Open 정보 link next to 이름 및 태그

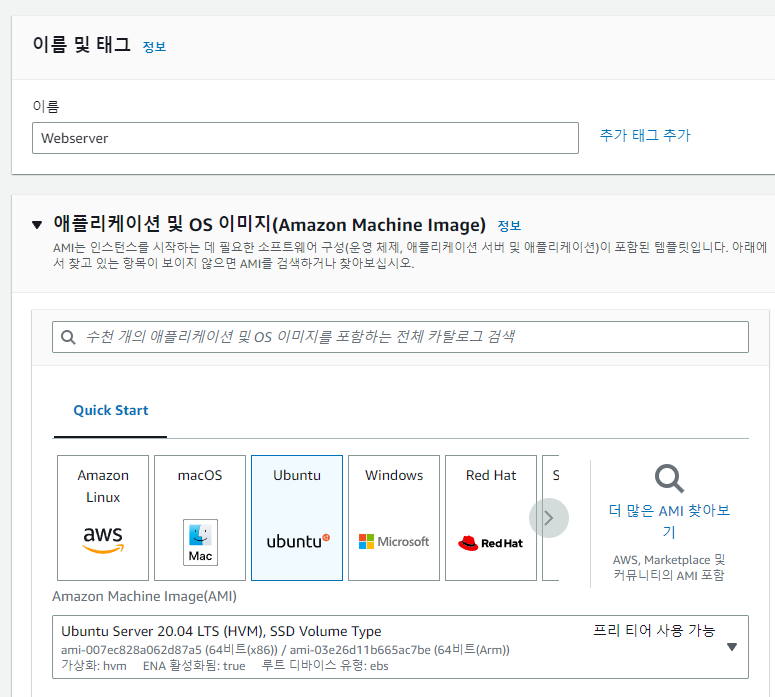click(x=154, y=47)
